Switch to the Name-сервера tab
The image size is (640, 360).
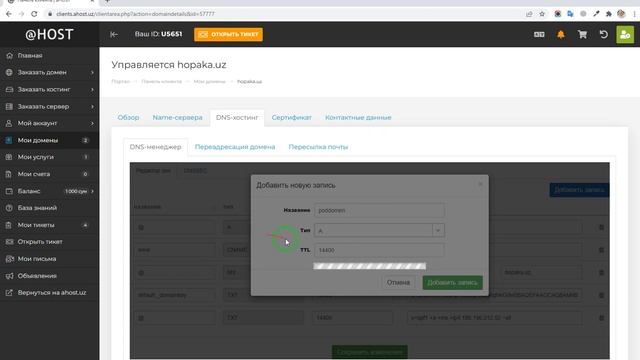coord(178,118)
